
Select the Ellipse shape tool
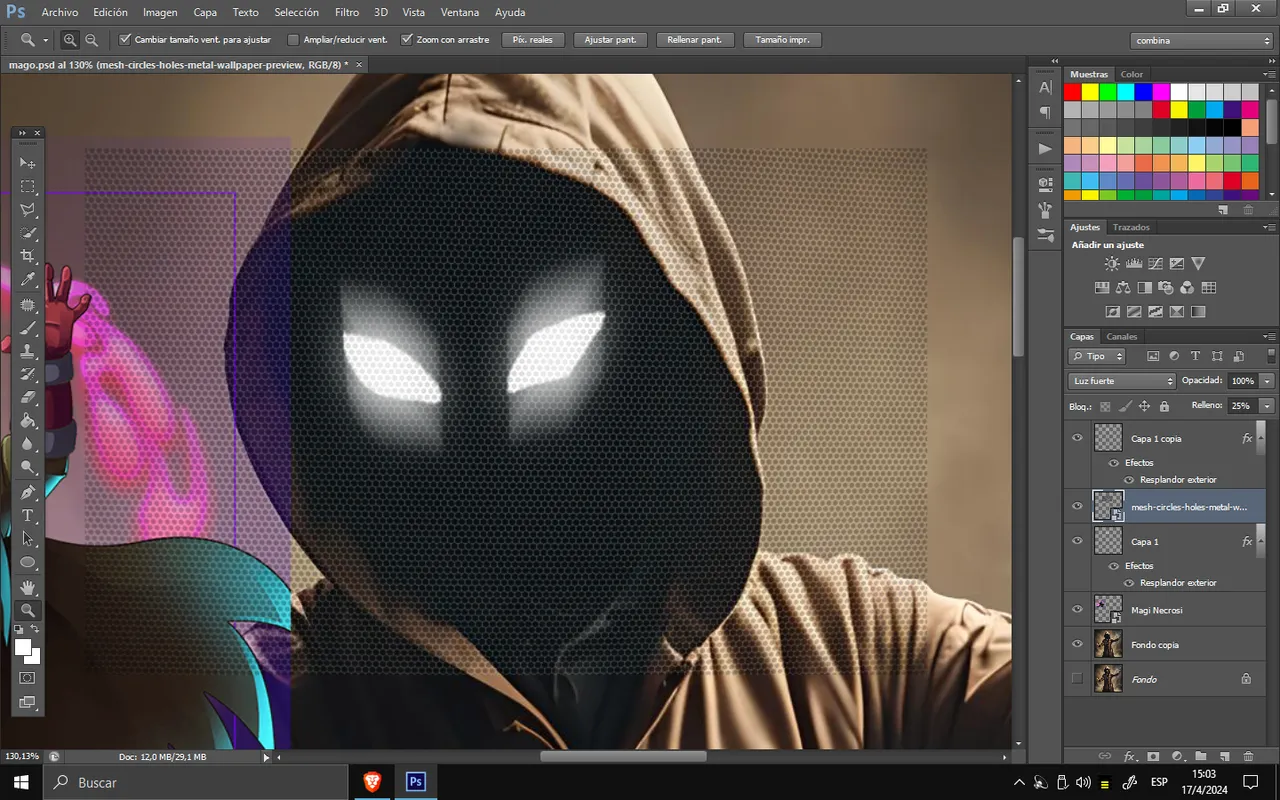[x=28, y=562]
